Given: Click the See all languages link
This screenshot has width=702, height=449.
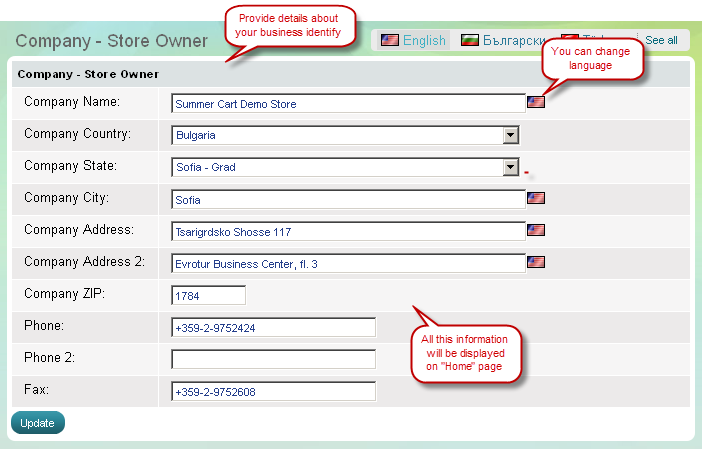Looking at the screenshot, I should (x=661, y=41).
